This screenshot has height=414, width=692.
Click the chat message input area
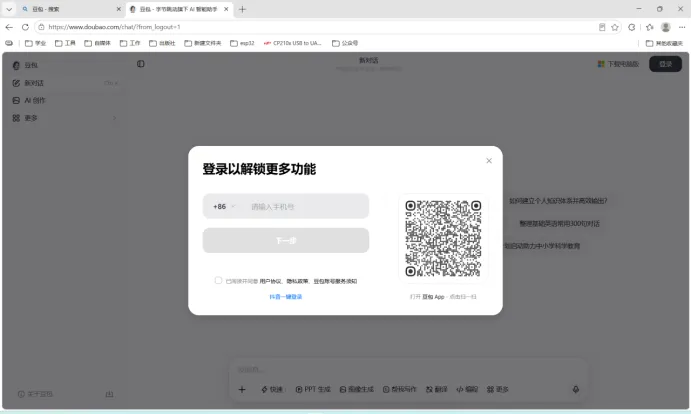(x=408, y=369)
